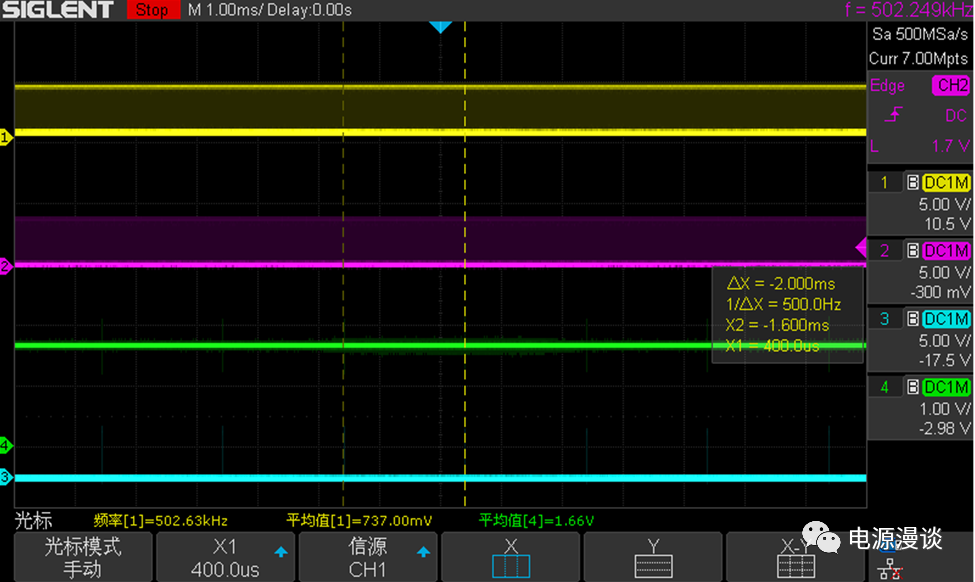Toggle channel 3 DC1M coupling badge
The image size is (975, 582).
click(x=945, y=319)
